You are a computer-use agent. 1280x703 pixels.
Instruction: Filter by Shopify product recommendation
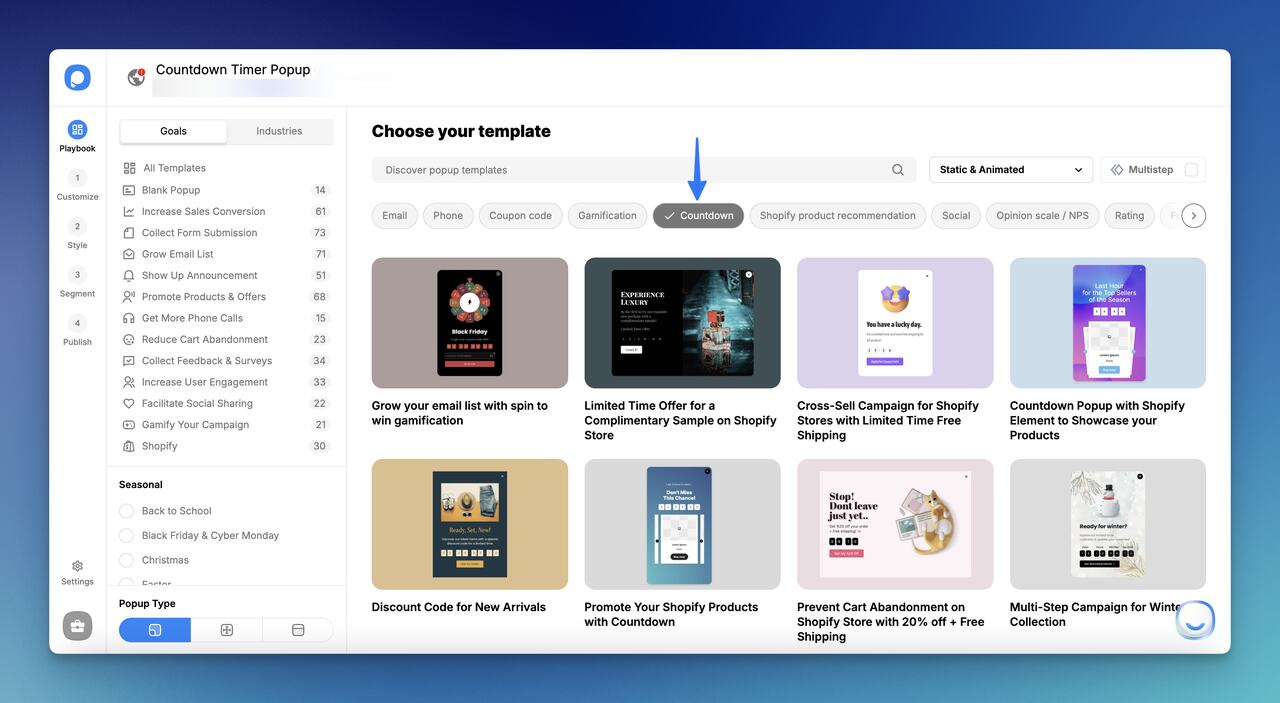click(837, 215)
